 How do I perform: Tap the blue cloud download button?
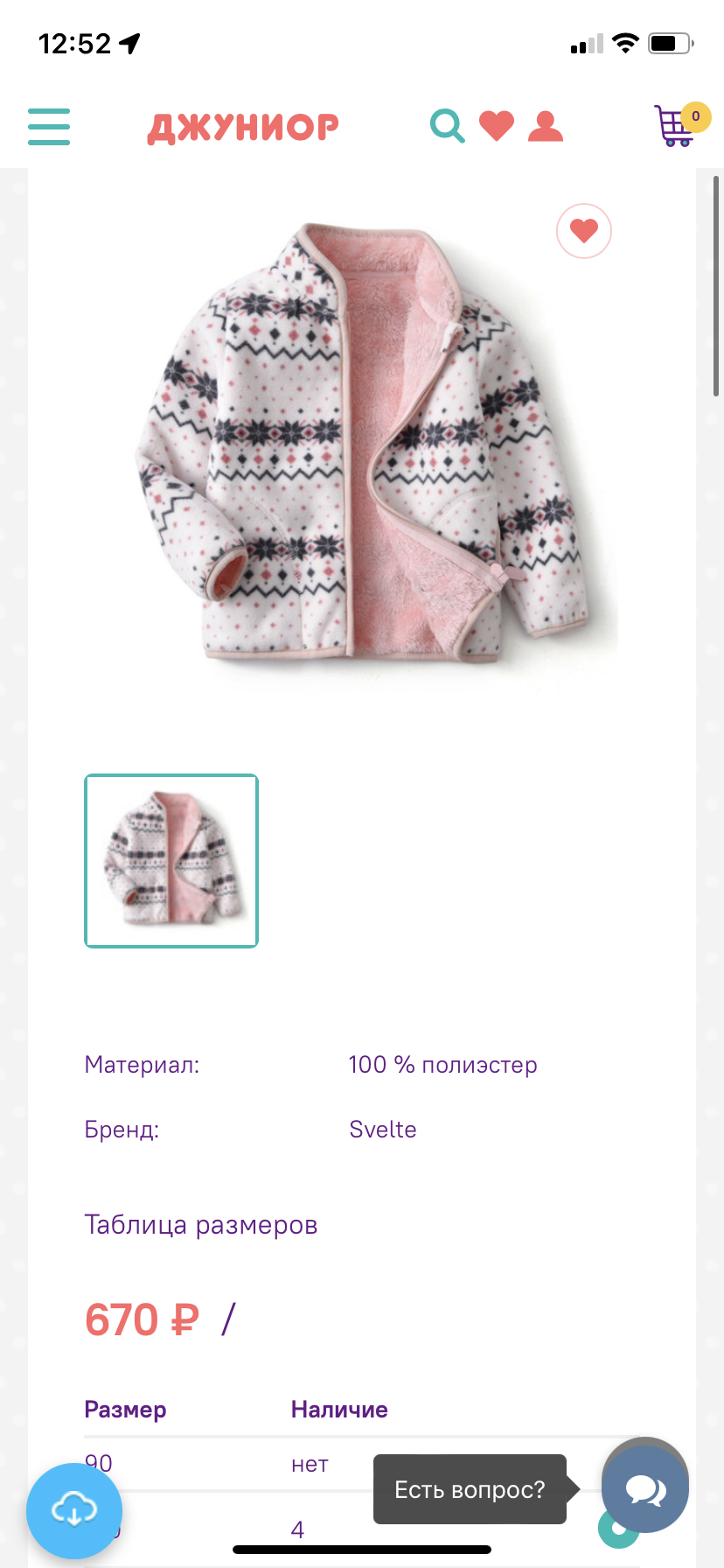pos(74,1511)
